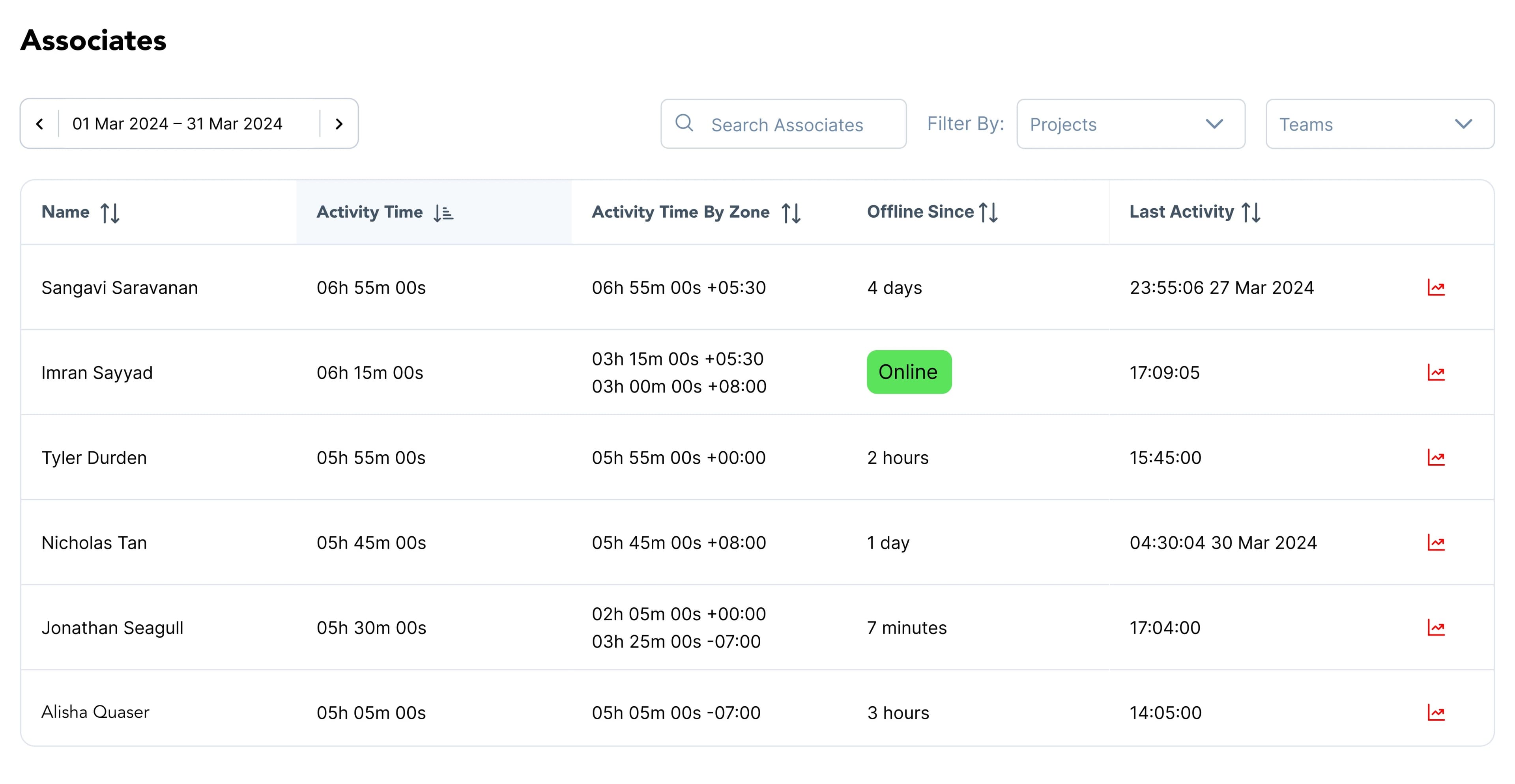
Task: Click last activity 23:55:06 27 Mar 2024
Action: [1221, 288]
